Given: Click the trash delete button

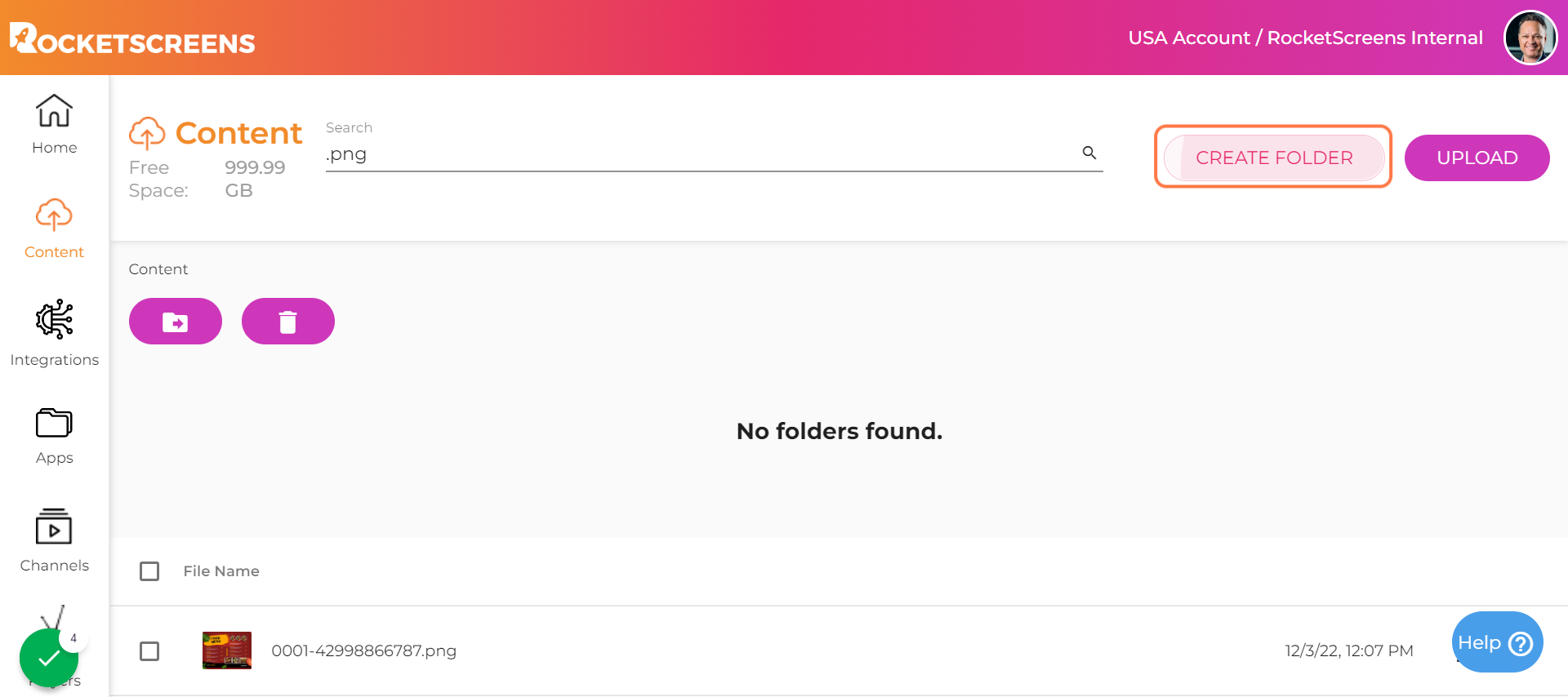Looking at the screenshot, I should (x=288, y=322).
